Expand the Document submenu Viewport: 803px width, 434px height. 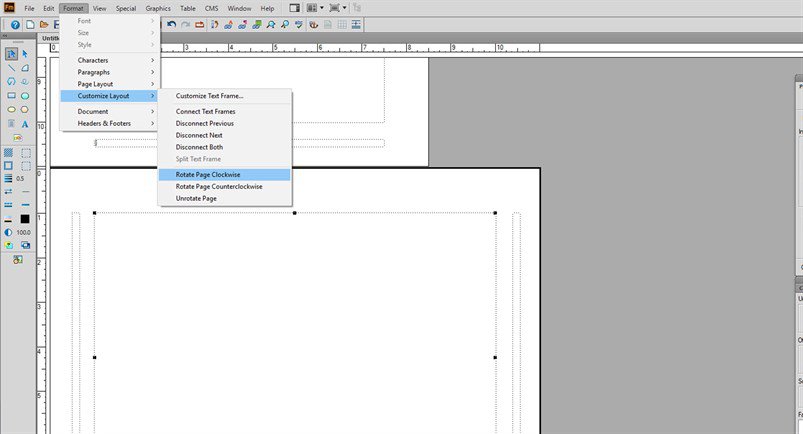click(x=111, y=111)
